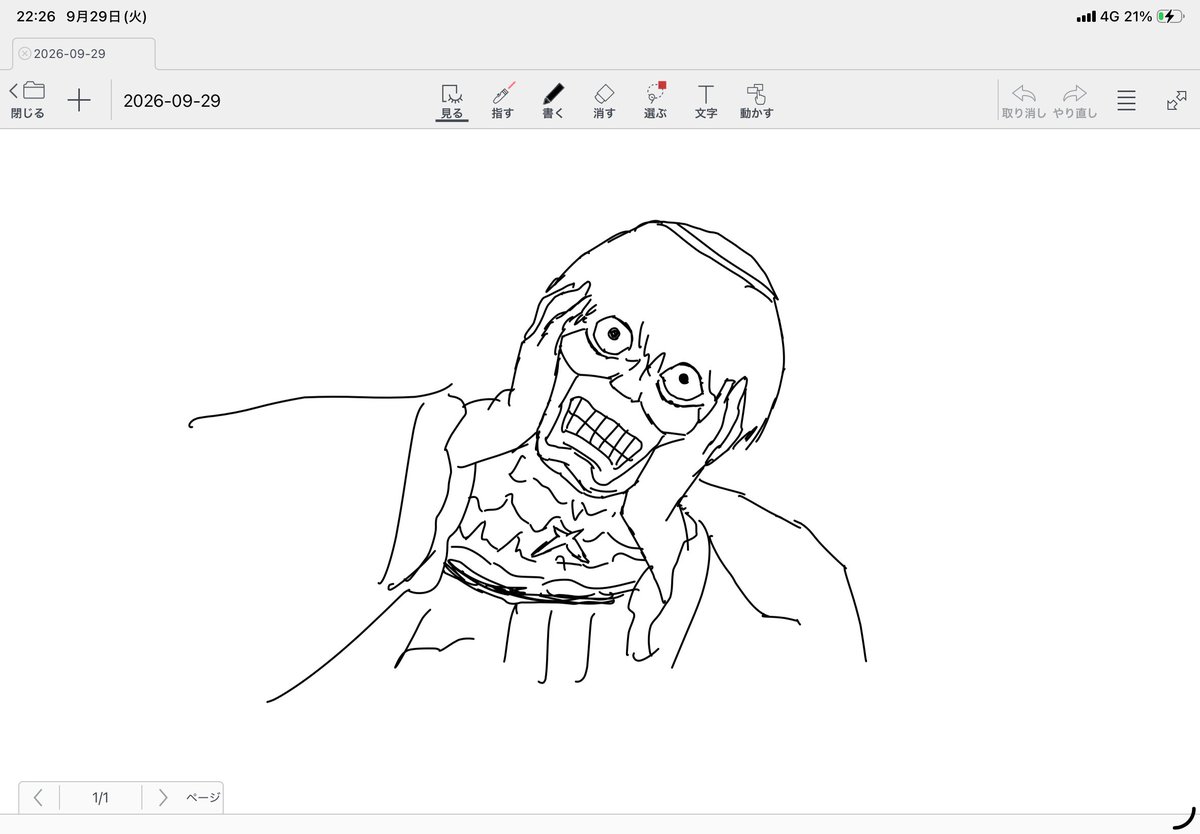The height and width of the screenshot is (834, 1200).
Task: Tap the 22:26 clock in status bar
Action: click(35, 16)
